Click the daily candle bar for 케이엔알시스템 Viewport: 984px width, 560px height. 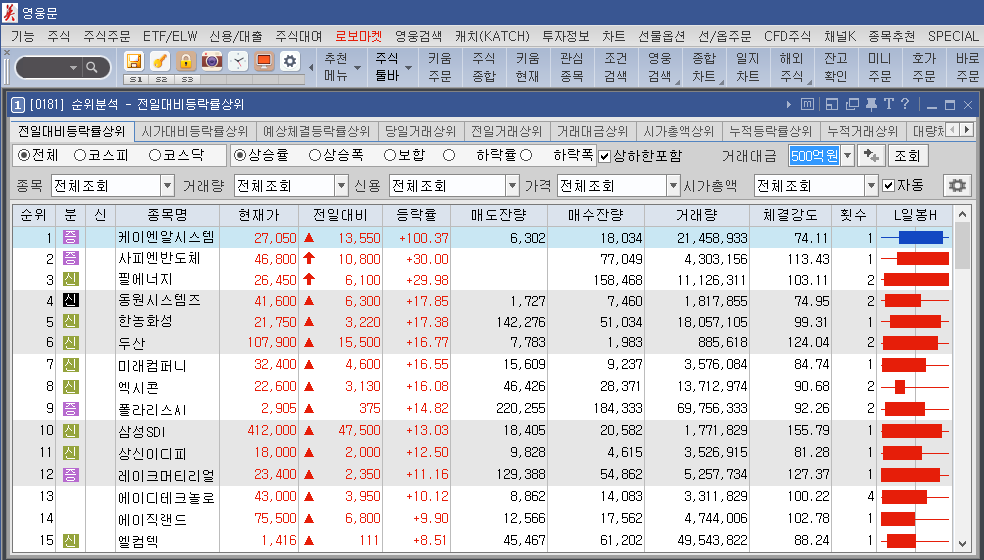pyautogui.click(x=915, y=238)
